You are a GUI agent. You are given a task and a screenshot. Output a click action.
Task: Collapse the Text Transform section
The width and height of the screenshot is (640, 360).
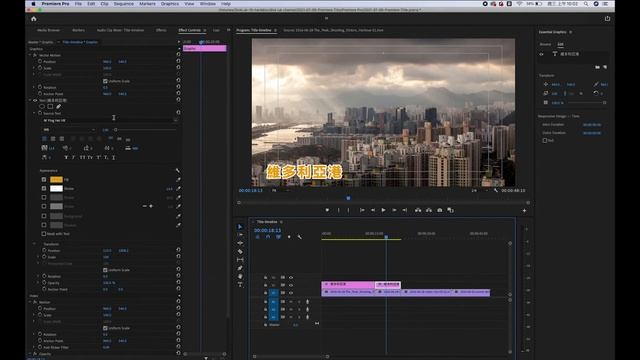[x=34, y=244]
